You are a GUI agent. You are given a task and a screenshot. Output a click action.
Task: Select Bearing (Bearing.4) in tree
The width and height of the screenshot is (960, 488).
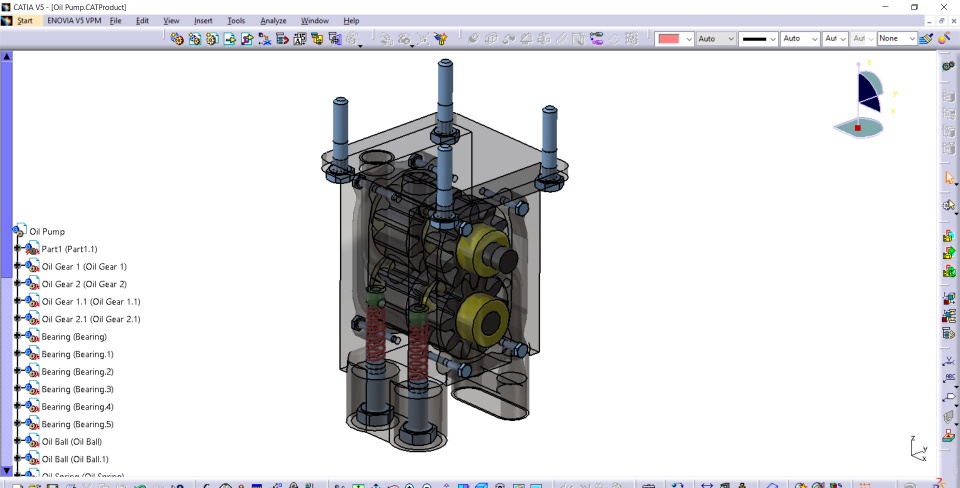(x=77, y=407)
